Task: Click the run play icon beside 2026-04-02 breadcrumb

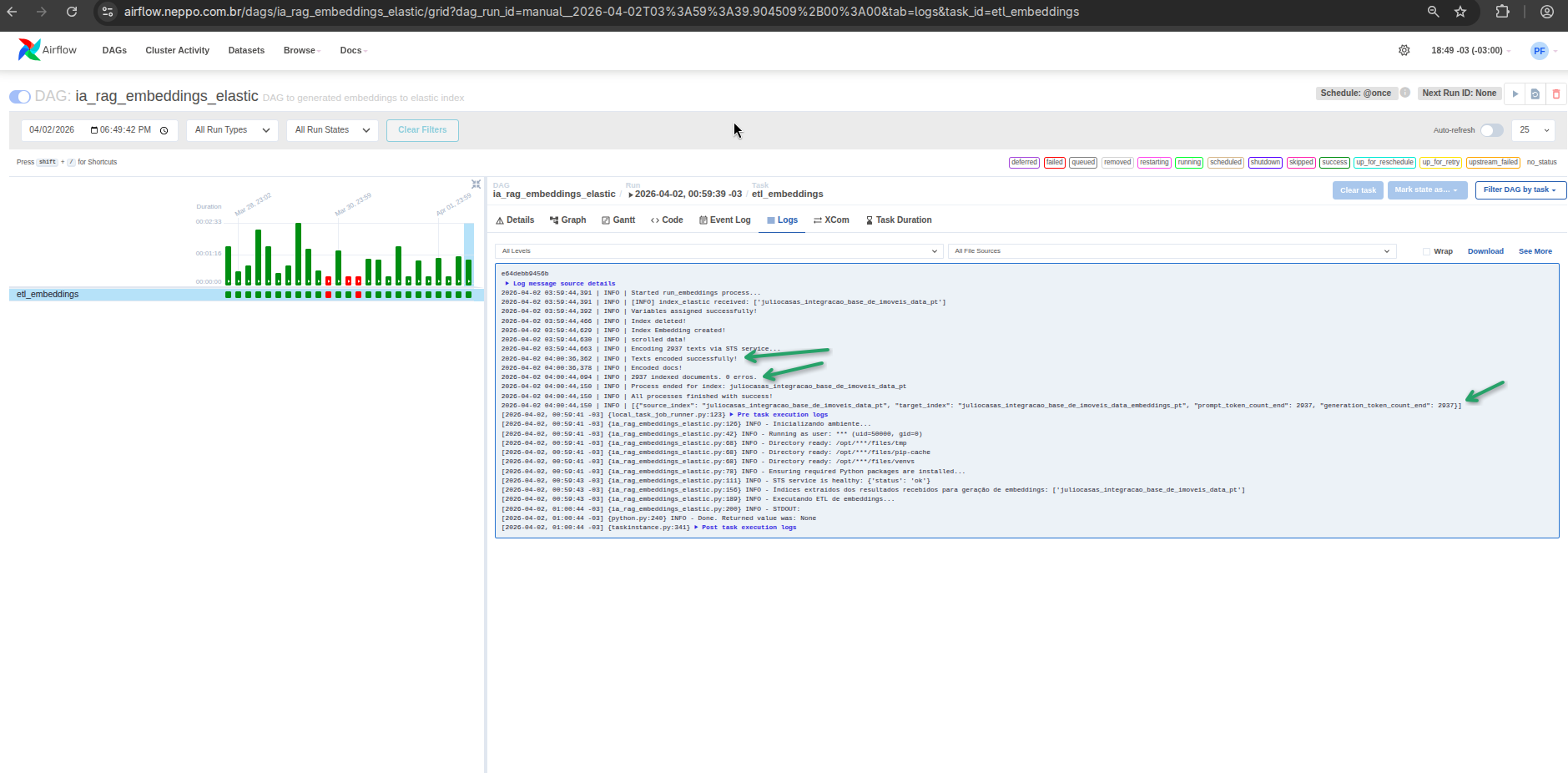Action: [x=631, y=195]
